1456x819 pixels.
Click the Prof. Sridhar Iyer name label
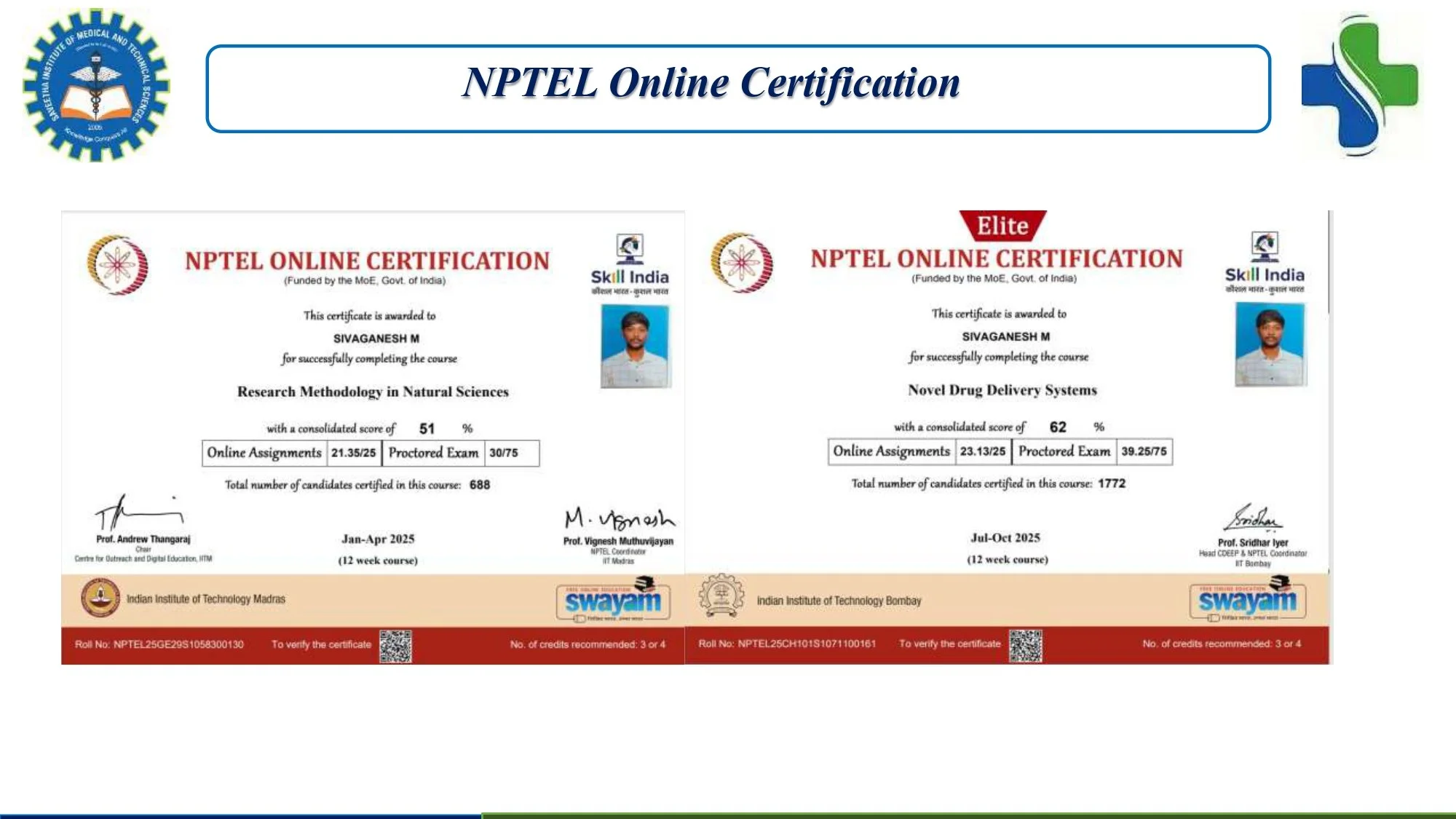point(1253,543)
